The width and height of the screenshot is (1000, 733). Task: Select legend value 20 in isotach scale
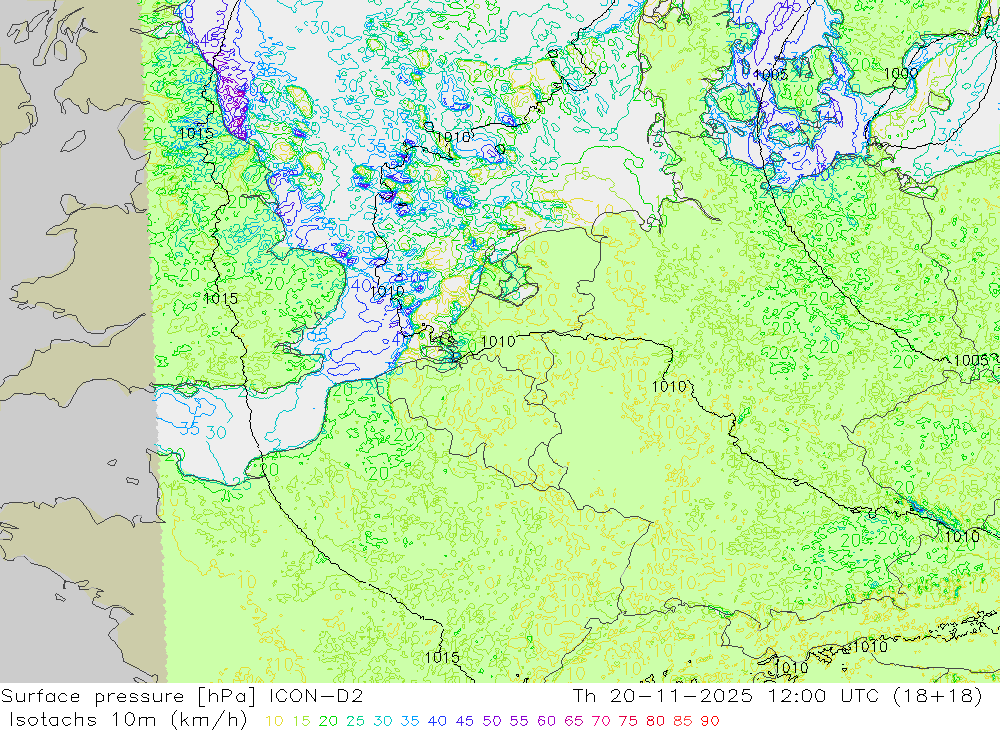[x=328, y=721]
